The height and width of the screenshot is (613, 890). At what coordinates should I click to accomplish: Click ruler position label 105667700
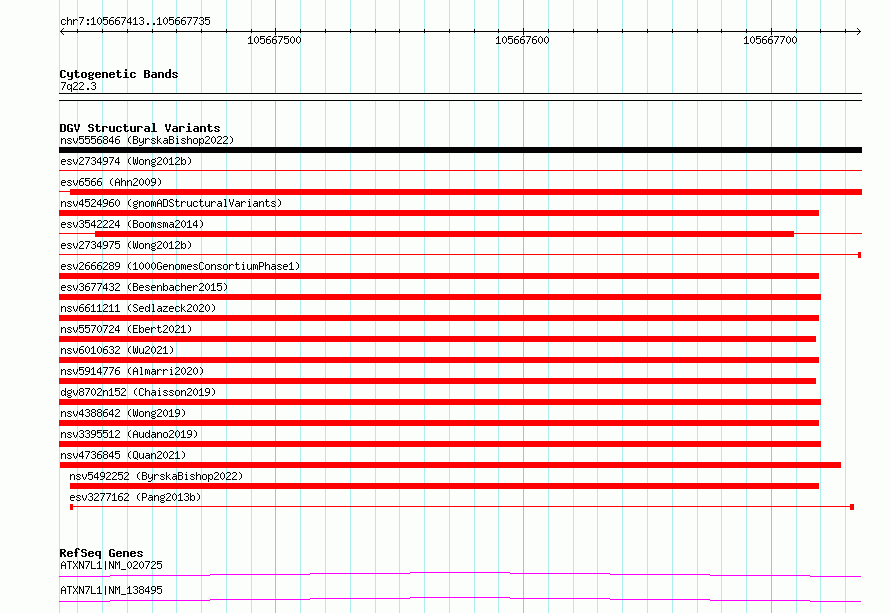click(770, 40)
